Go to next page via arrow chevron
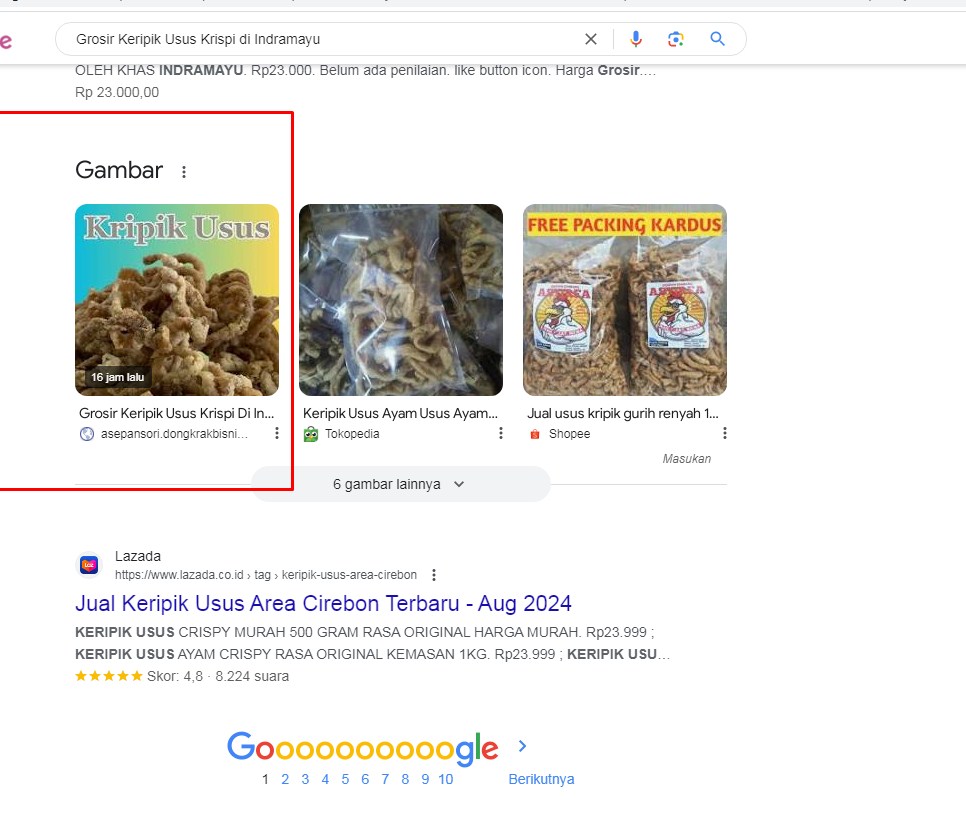 tap(522, 746)
